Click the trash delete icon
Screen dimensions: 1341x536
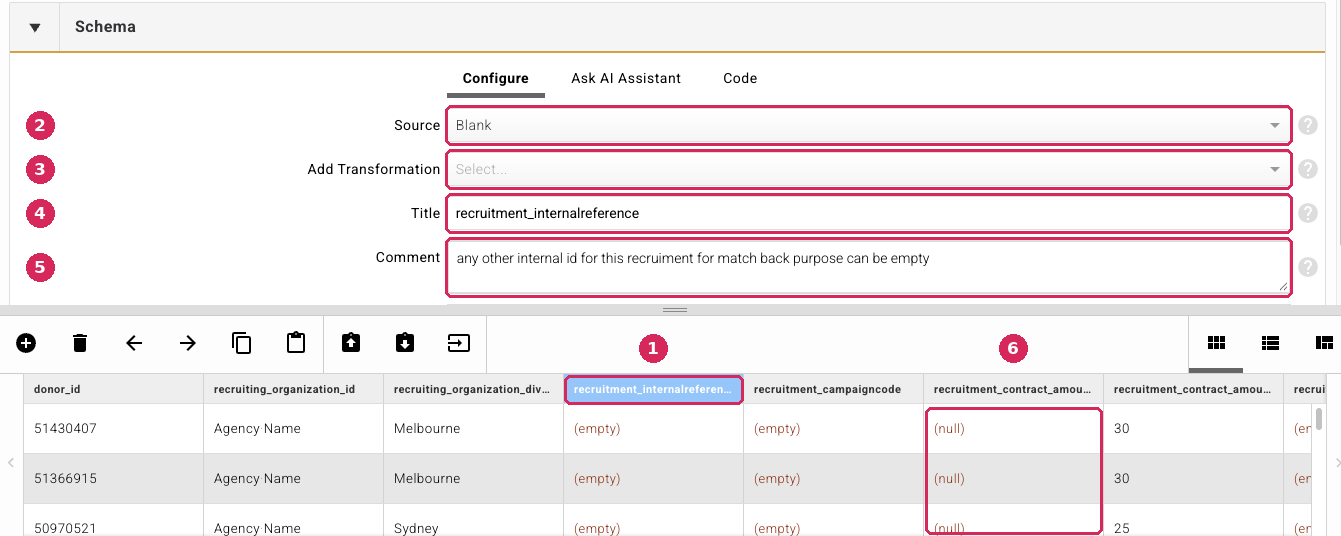(x=80, y=343)
